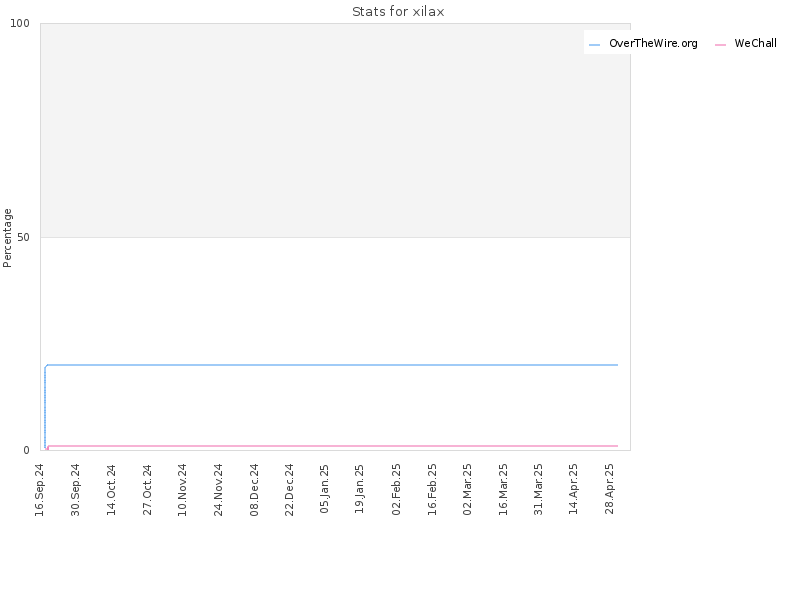Click the x-axis date 28.Apr.25
800x600 pixels.
tap(609, 489)
